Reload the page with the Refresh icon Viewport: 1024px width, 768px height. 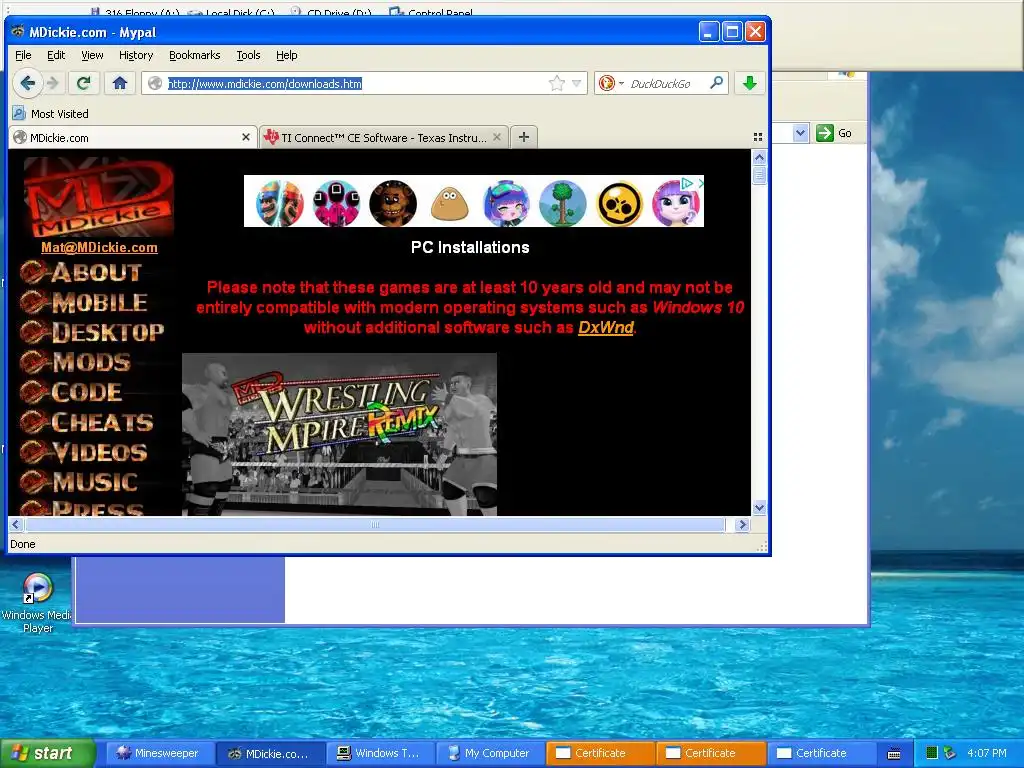tap(84, 83)
